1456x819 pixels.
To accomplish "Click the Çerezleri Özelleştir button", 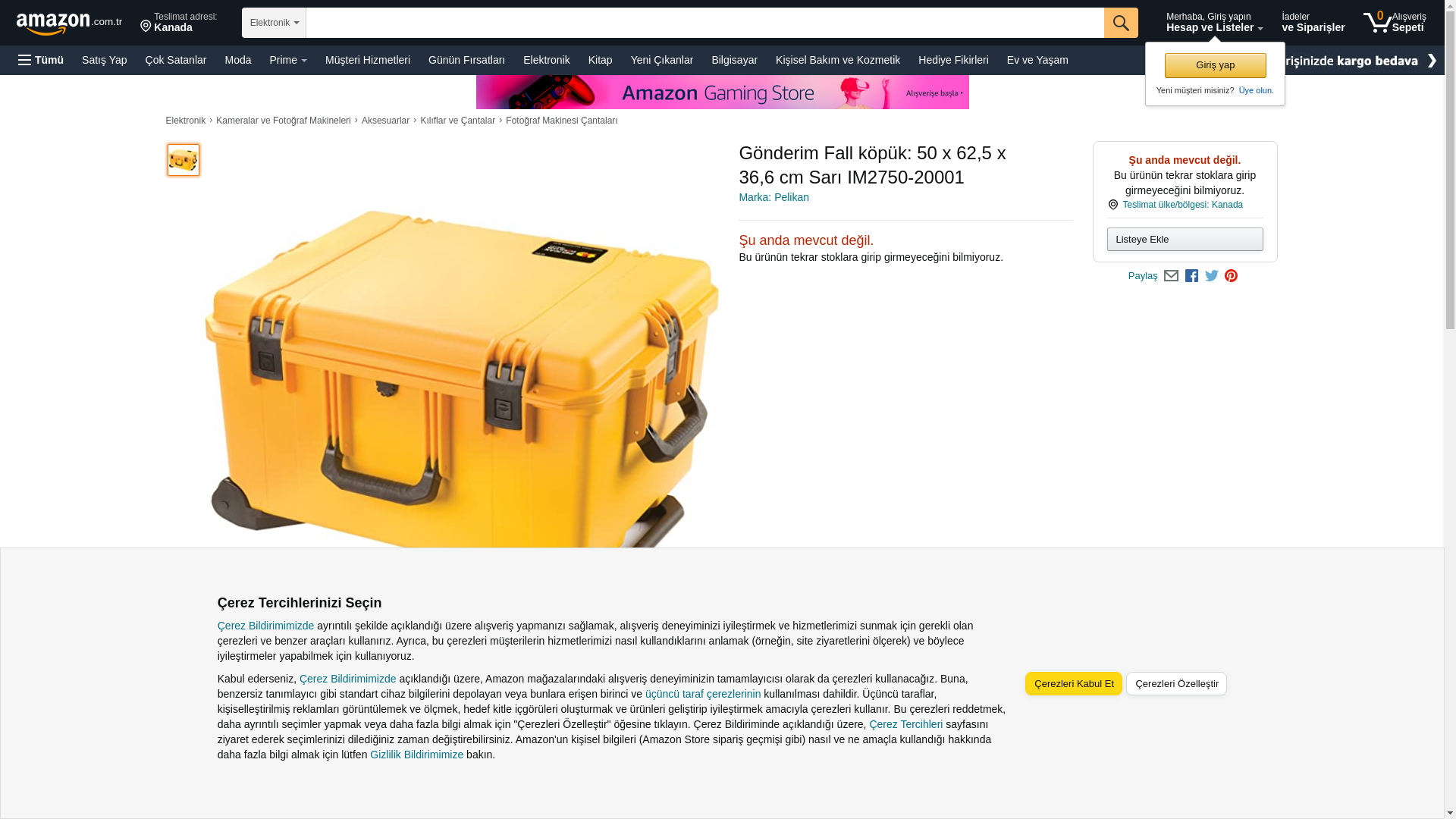I will [1176, 684].
